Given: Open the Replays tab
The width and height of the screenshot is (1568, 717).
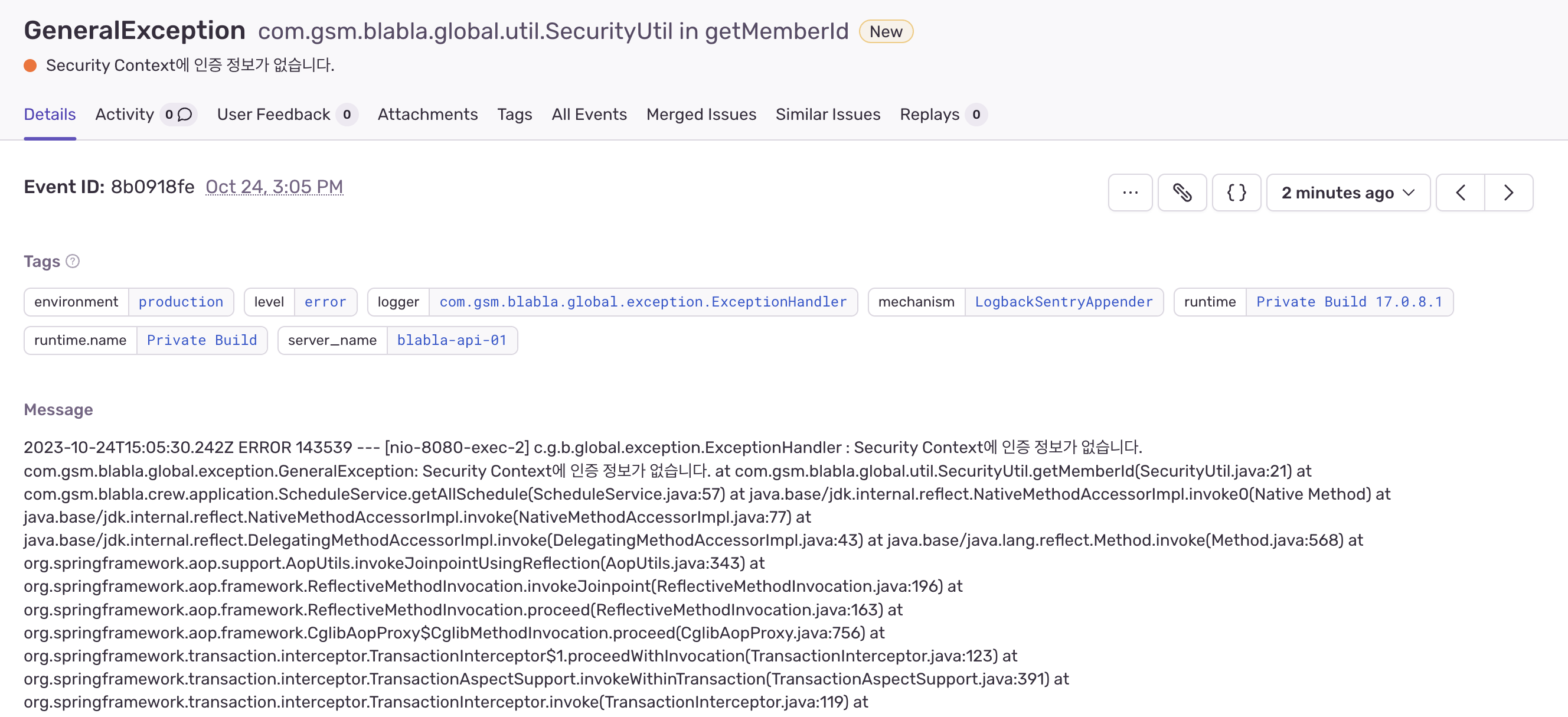Looking at the screenshot, I should (x=929, y=115).
